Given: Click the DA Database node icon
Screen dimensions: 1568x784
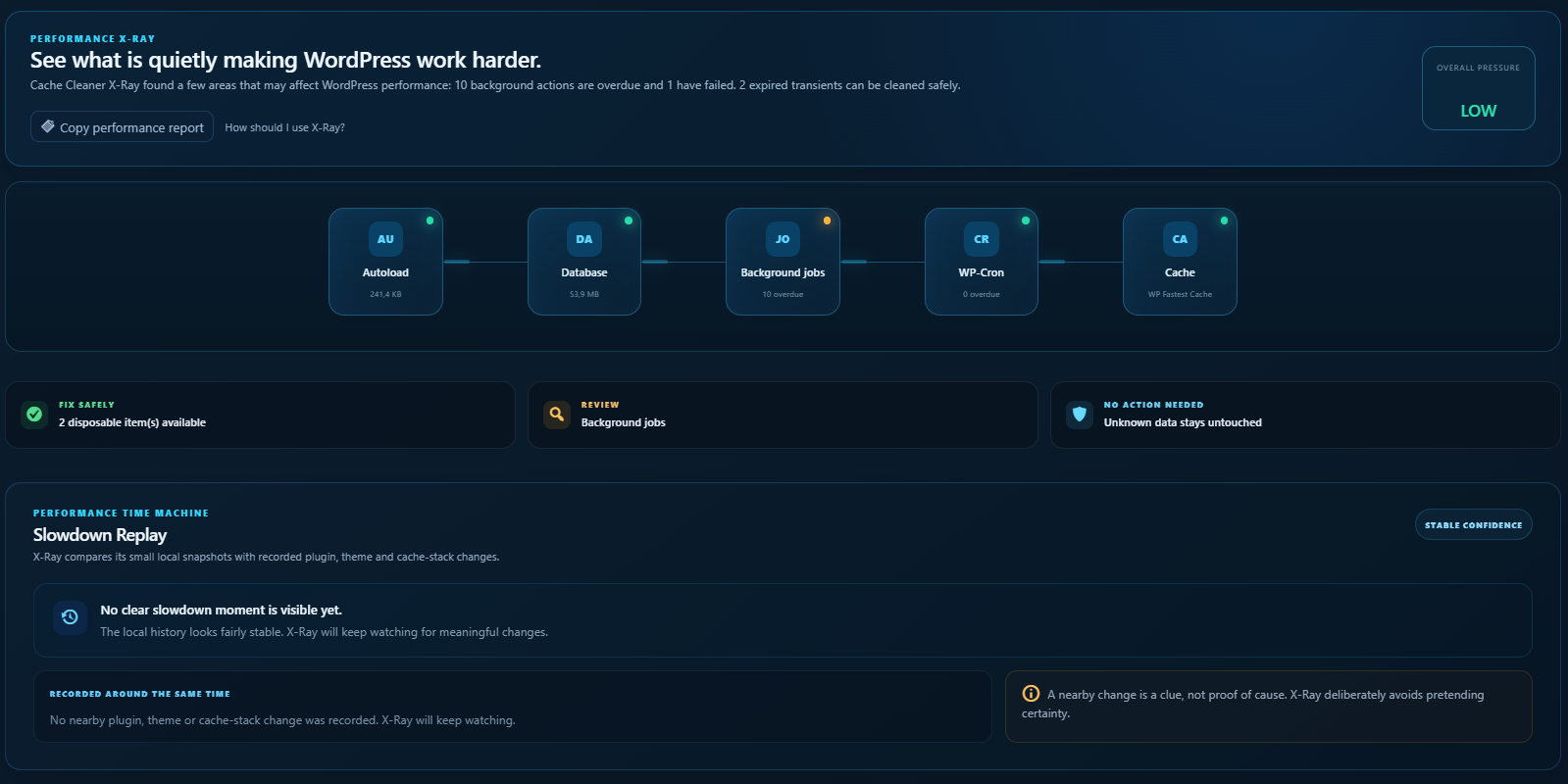Looking at the screenshot, I should click(584, 239).
